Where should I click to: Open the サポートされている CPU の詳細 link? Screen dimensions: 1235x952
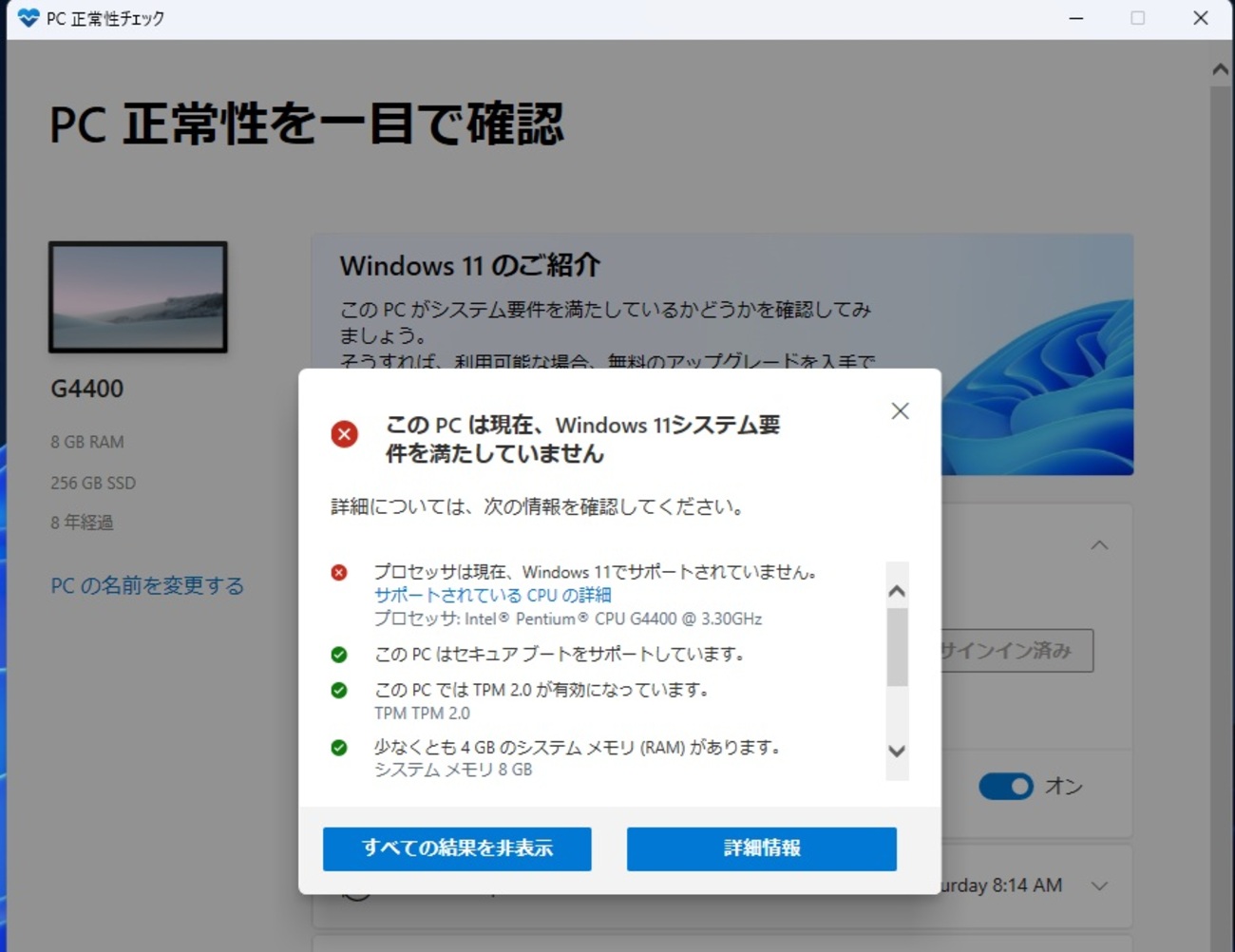[x=492, y=595]
